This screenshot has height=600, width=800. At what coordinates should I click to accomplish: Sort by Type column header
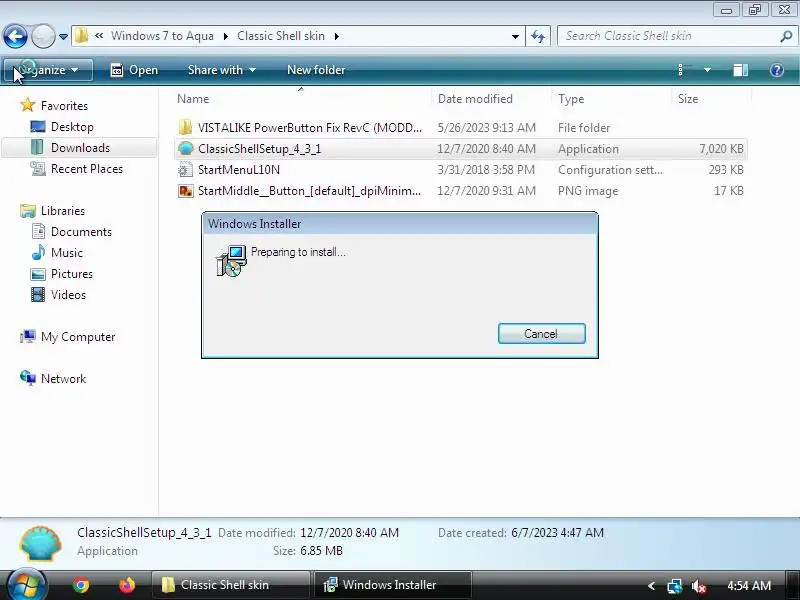tap(570, 99)
